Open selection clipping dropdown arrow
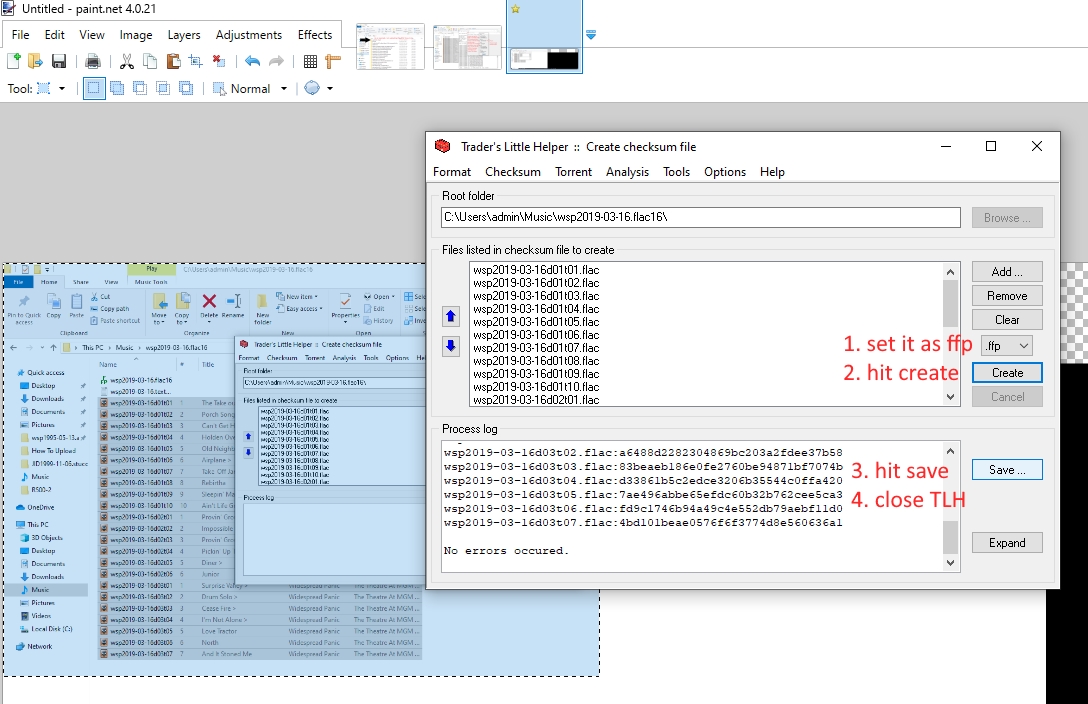Screen dimensions: 1088x704 (330, 89)
